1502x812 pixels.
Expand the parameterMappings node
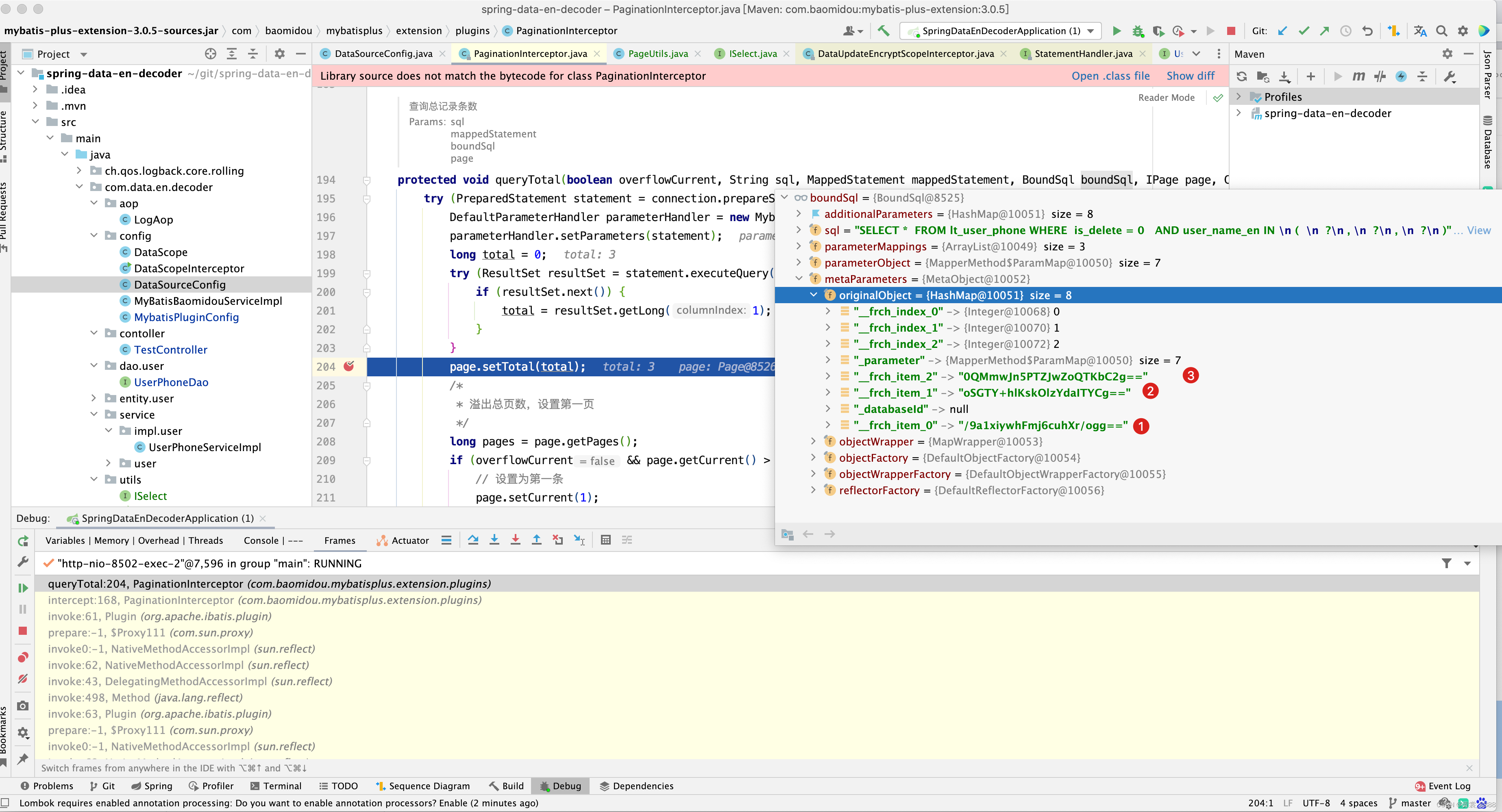pos(799,246)
